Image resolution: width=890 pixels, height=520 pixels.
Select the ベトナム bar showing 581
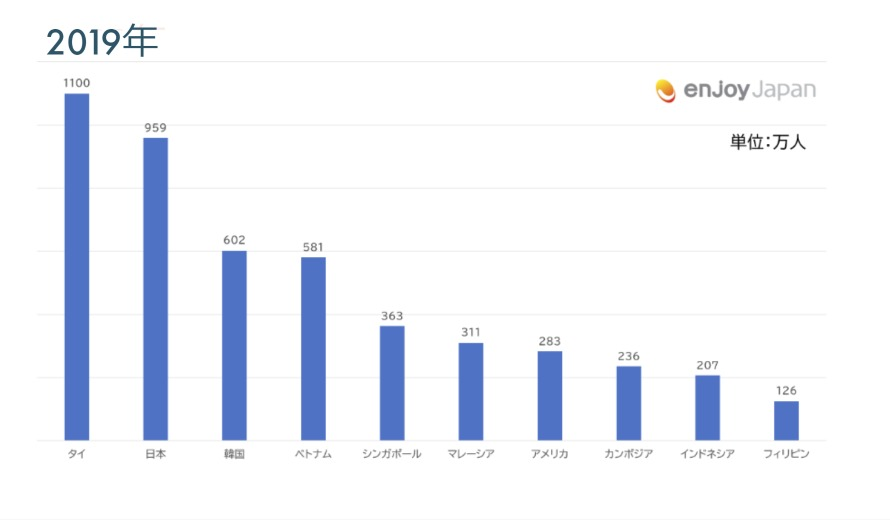(x=313, y=349)
